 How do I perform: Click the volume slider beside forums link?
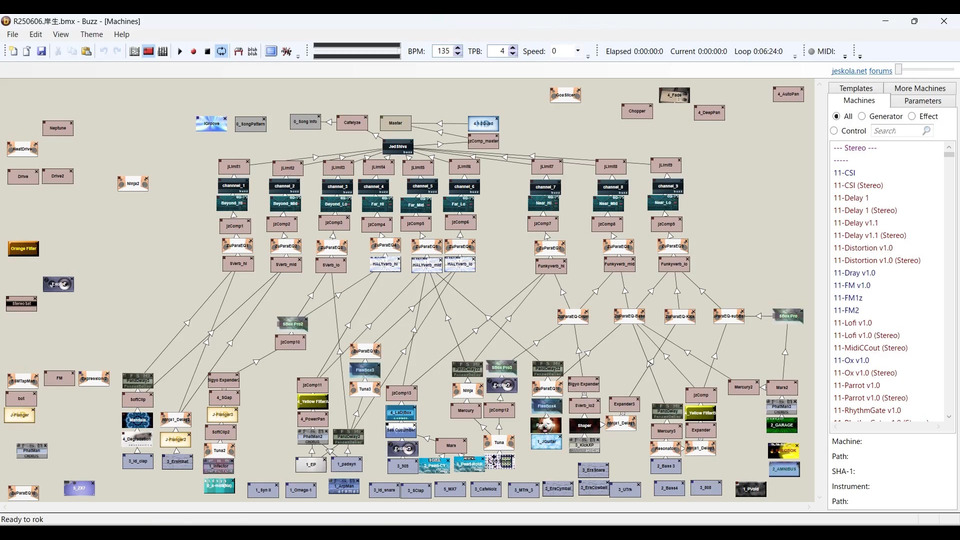(x=925, y=70)
